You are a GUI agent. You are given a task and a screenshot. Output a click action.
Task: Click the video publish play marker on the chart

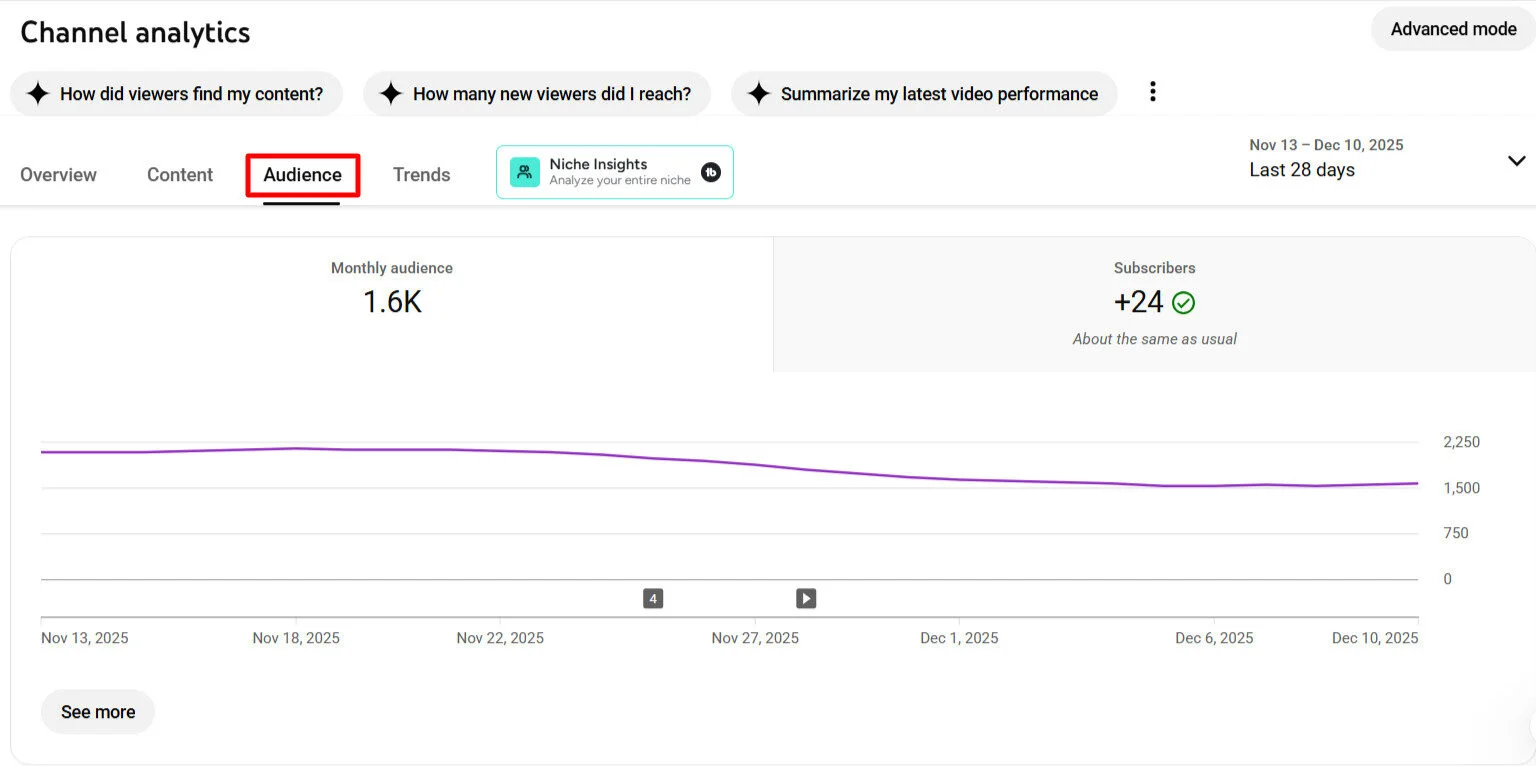[x=806, y=597]
